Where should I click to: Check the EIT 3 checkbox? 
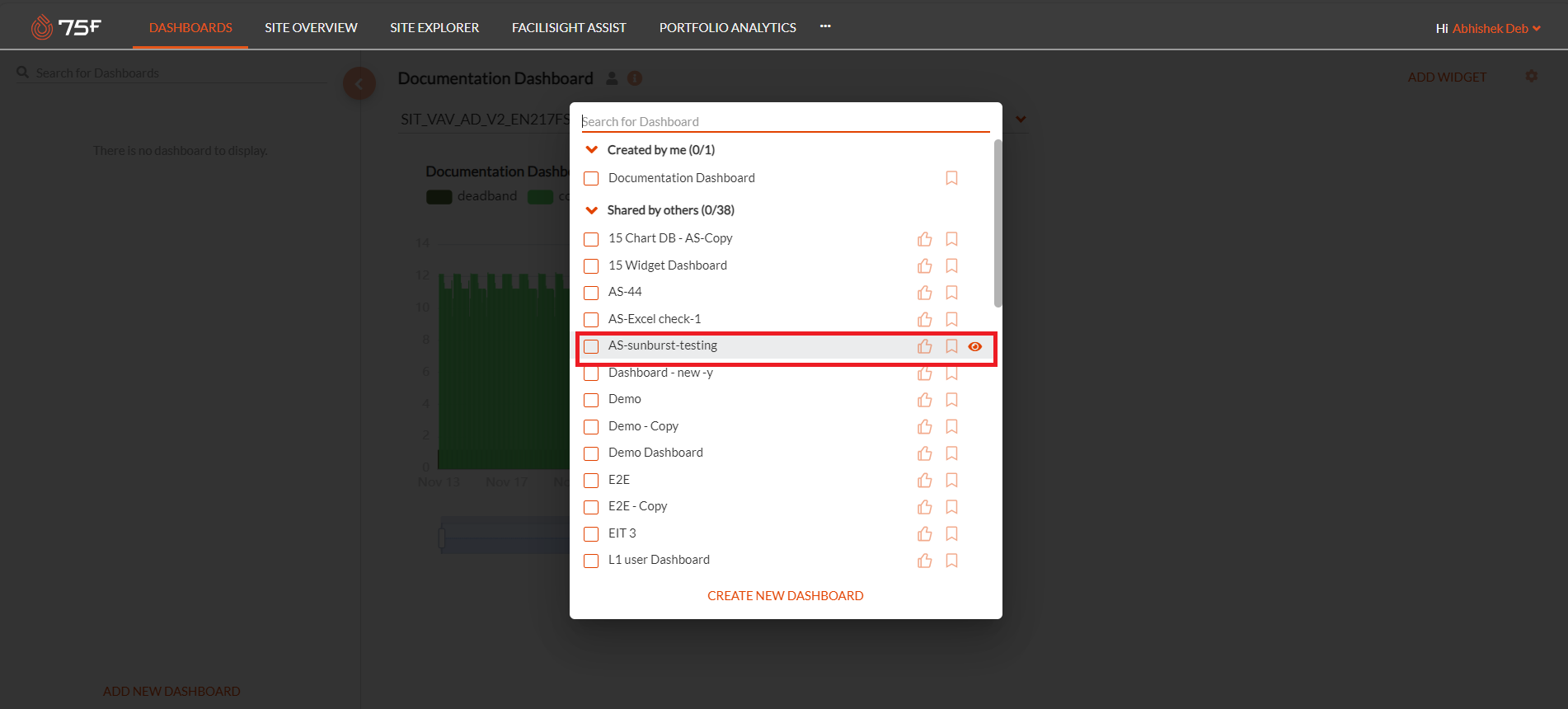[x=591, y=533]
